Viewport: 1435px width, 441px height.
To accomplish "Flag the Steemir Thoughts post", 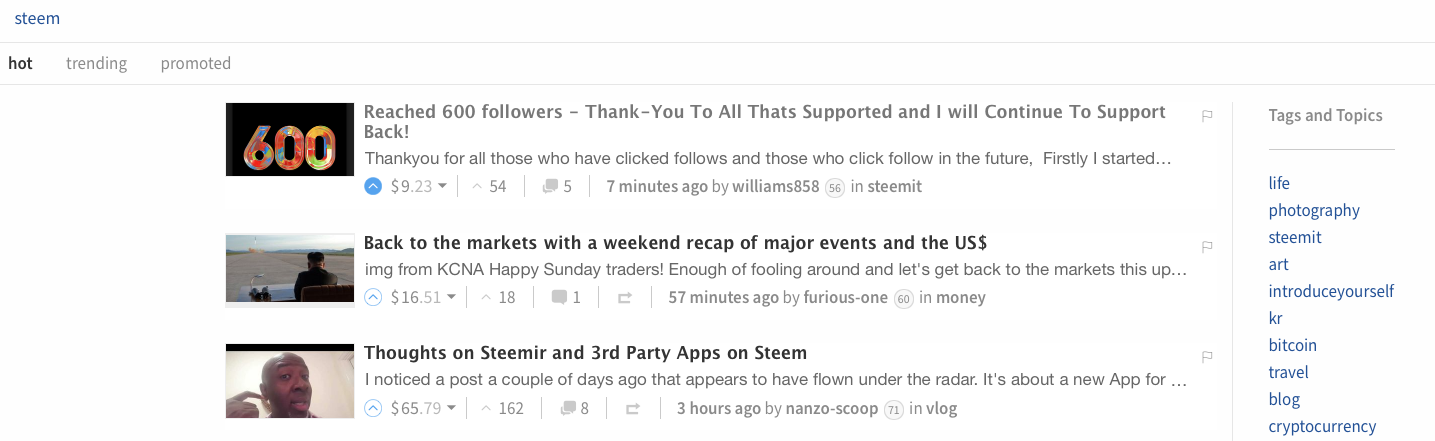I will click(1207, 357).
